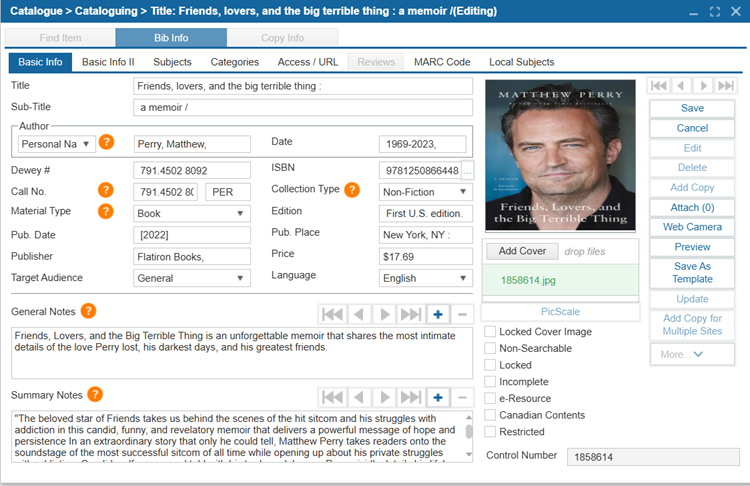Open the Language English dropdown

pyautogui.click(x=425, y=278)
